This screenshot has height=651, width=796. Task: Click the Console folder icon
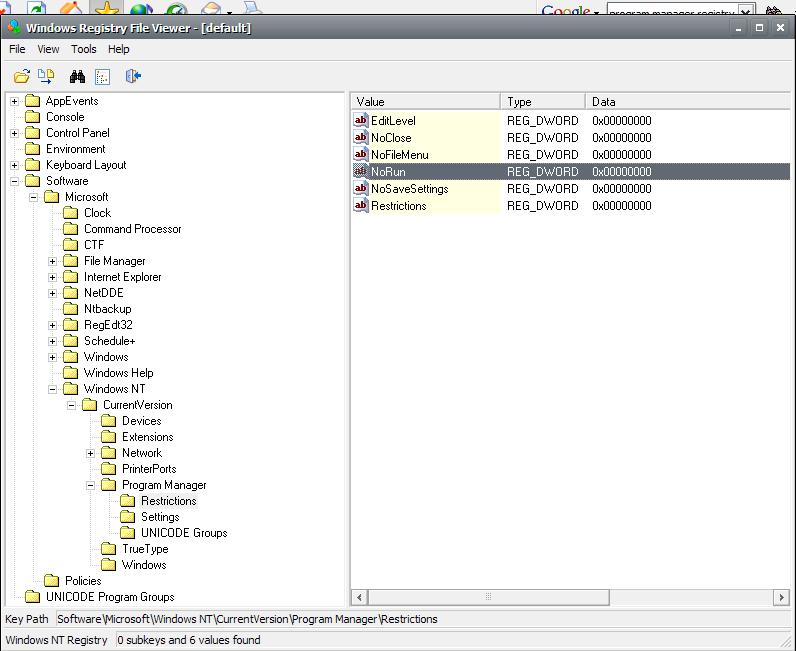point(32,117)
